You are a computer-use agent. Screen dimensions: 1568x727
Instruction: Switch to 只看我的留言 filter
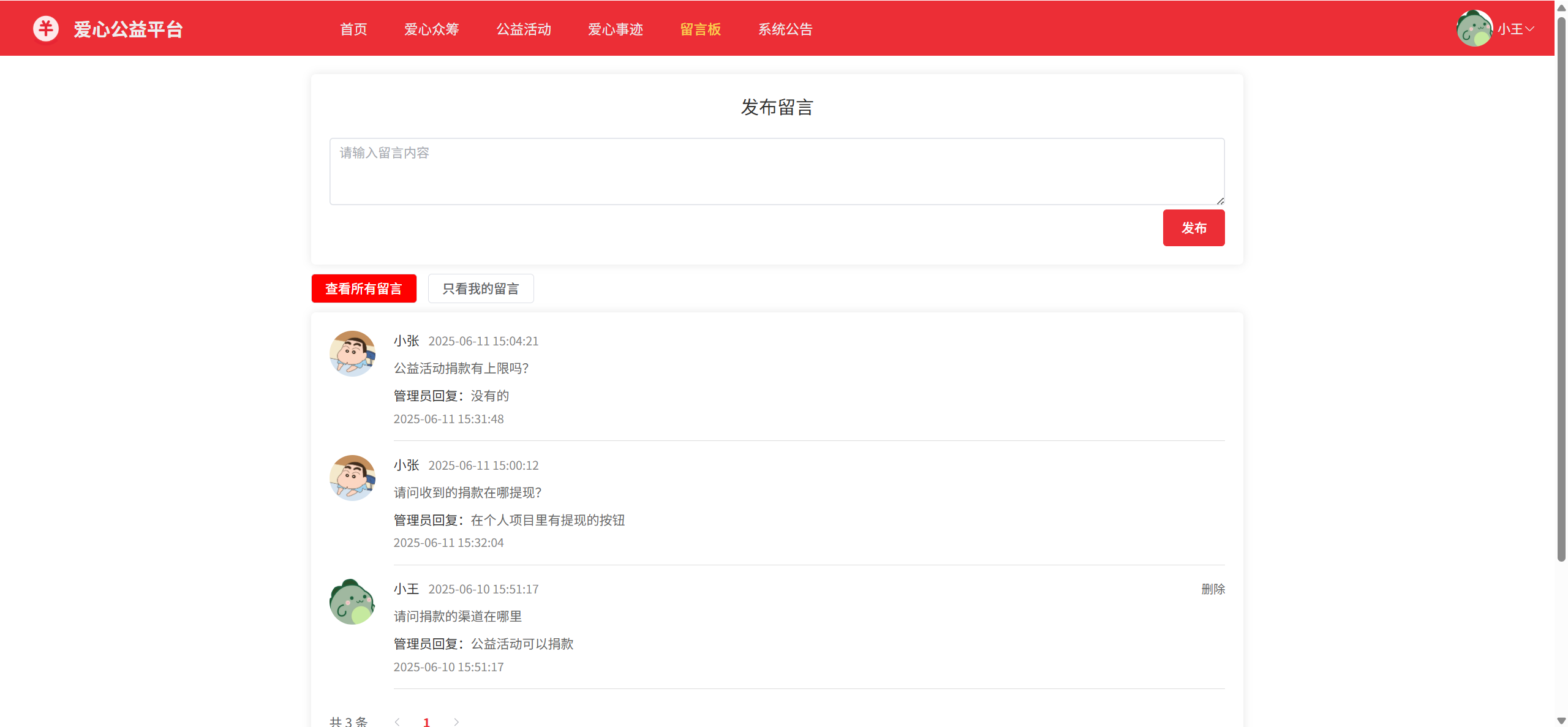481,288
